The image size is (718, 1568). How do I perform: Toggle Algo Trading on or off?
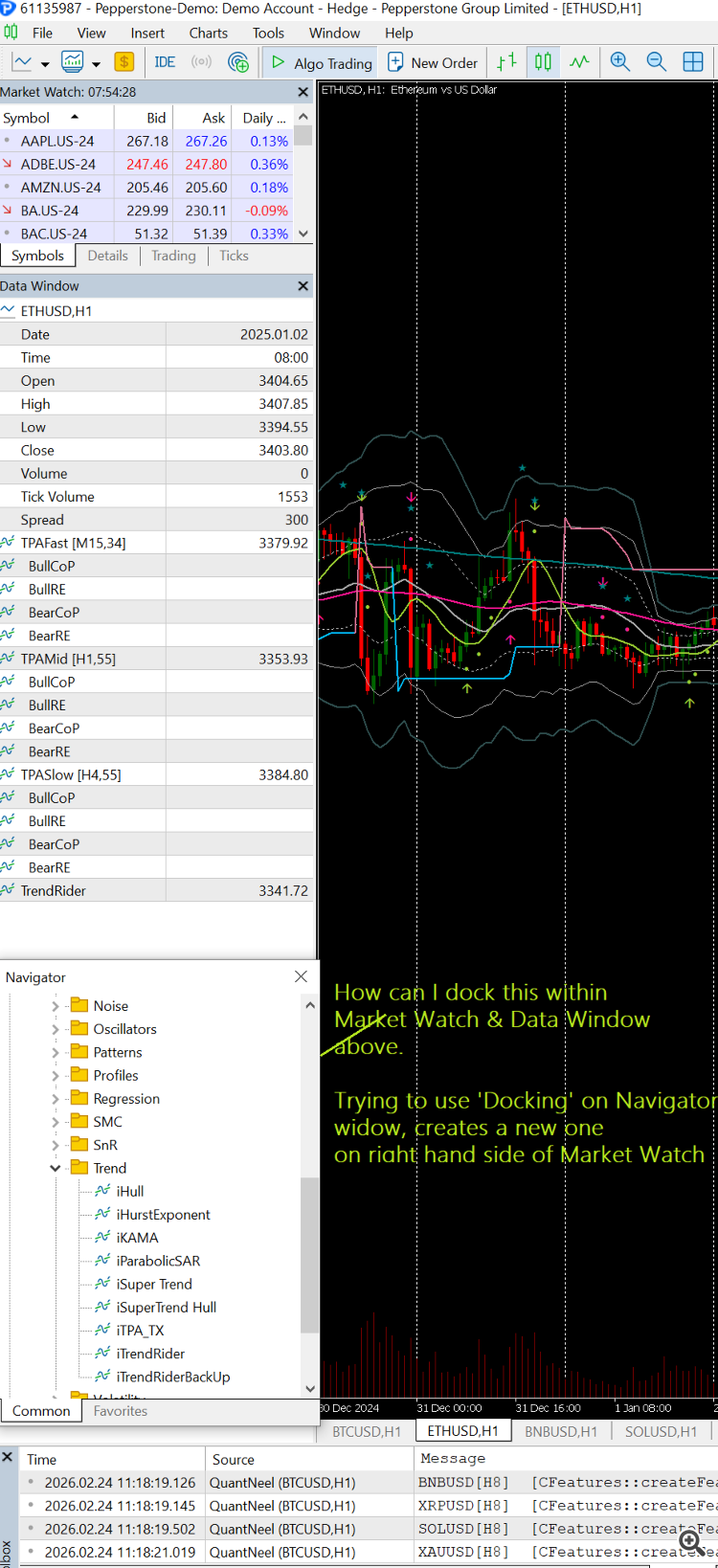(322, 62)
